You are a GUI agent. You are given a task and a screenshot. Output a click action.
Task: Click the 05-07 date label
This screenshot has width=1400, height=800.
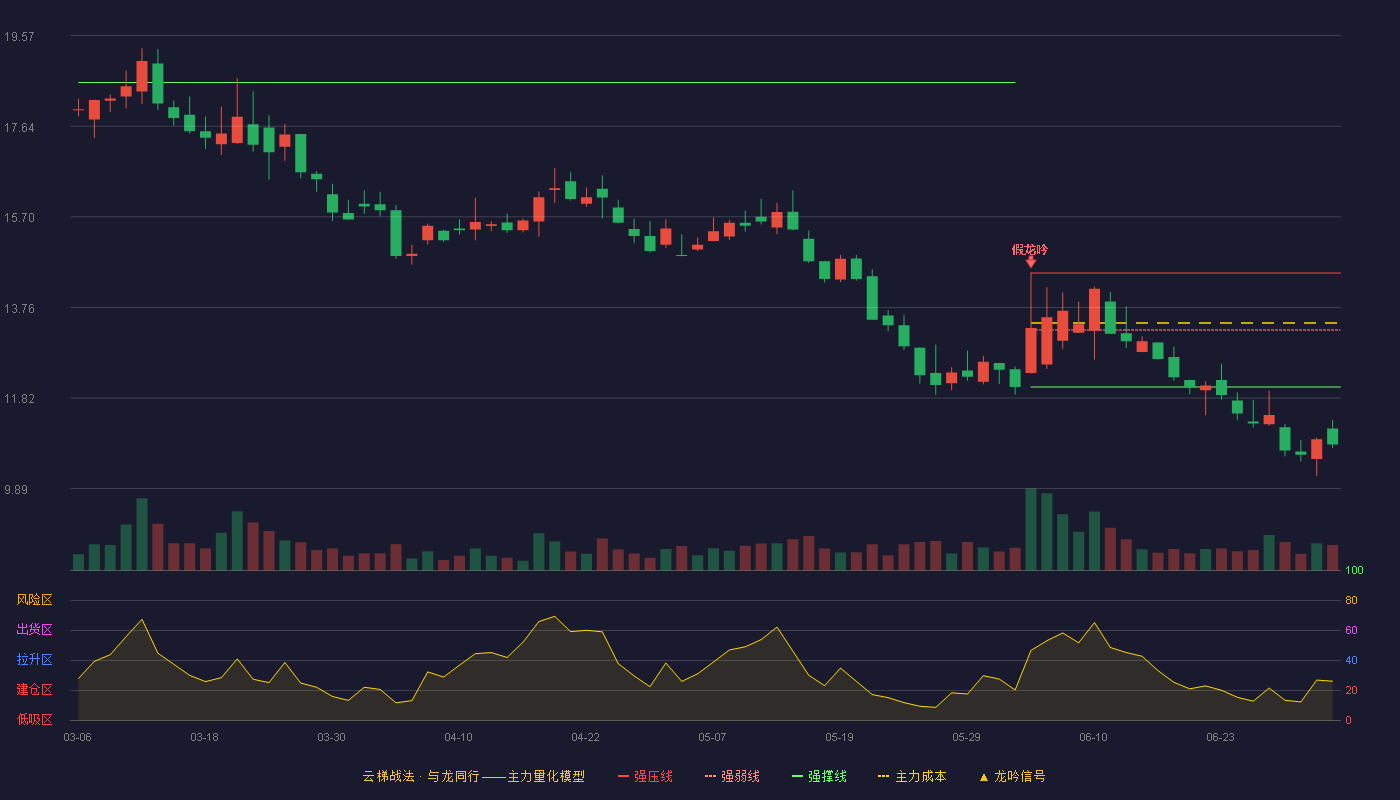(x=712, y=737)
